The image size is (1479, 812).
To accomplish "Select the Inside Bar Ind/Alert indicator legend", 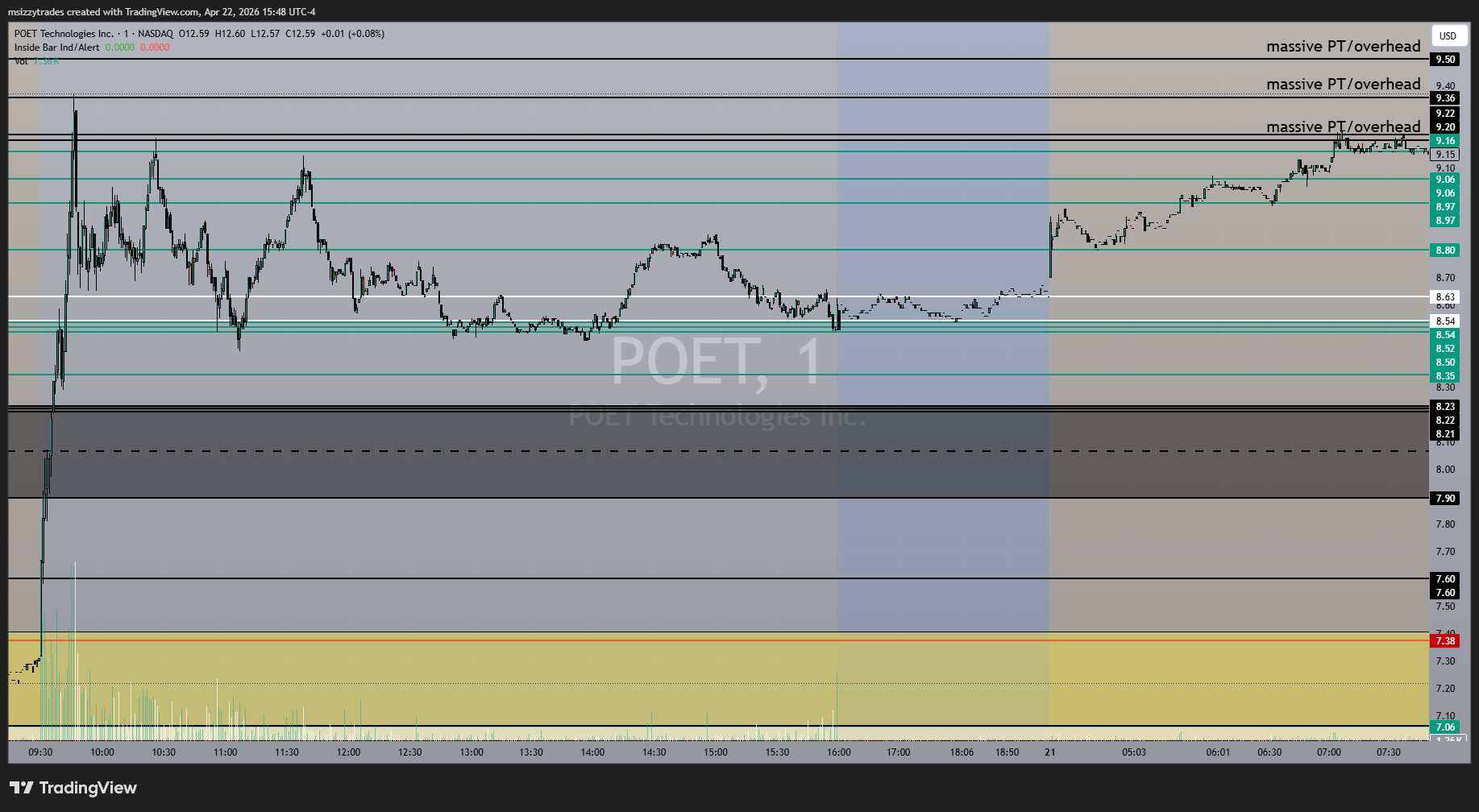I will [57, 48].
